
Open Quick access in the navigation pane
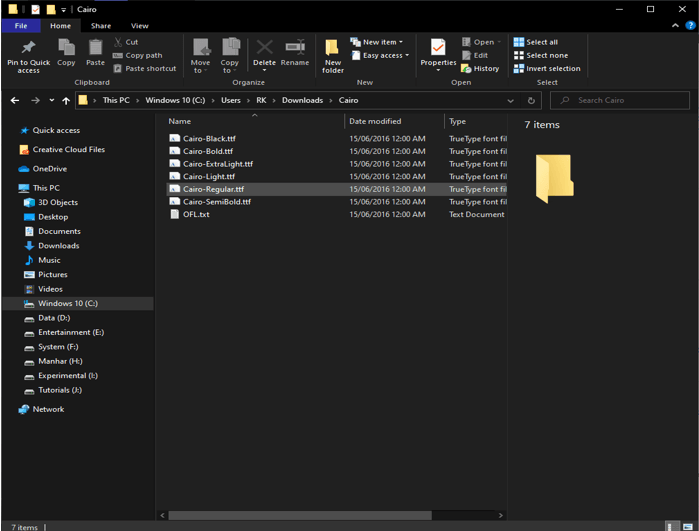coord(56,131)
